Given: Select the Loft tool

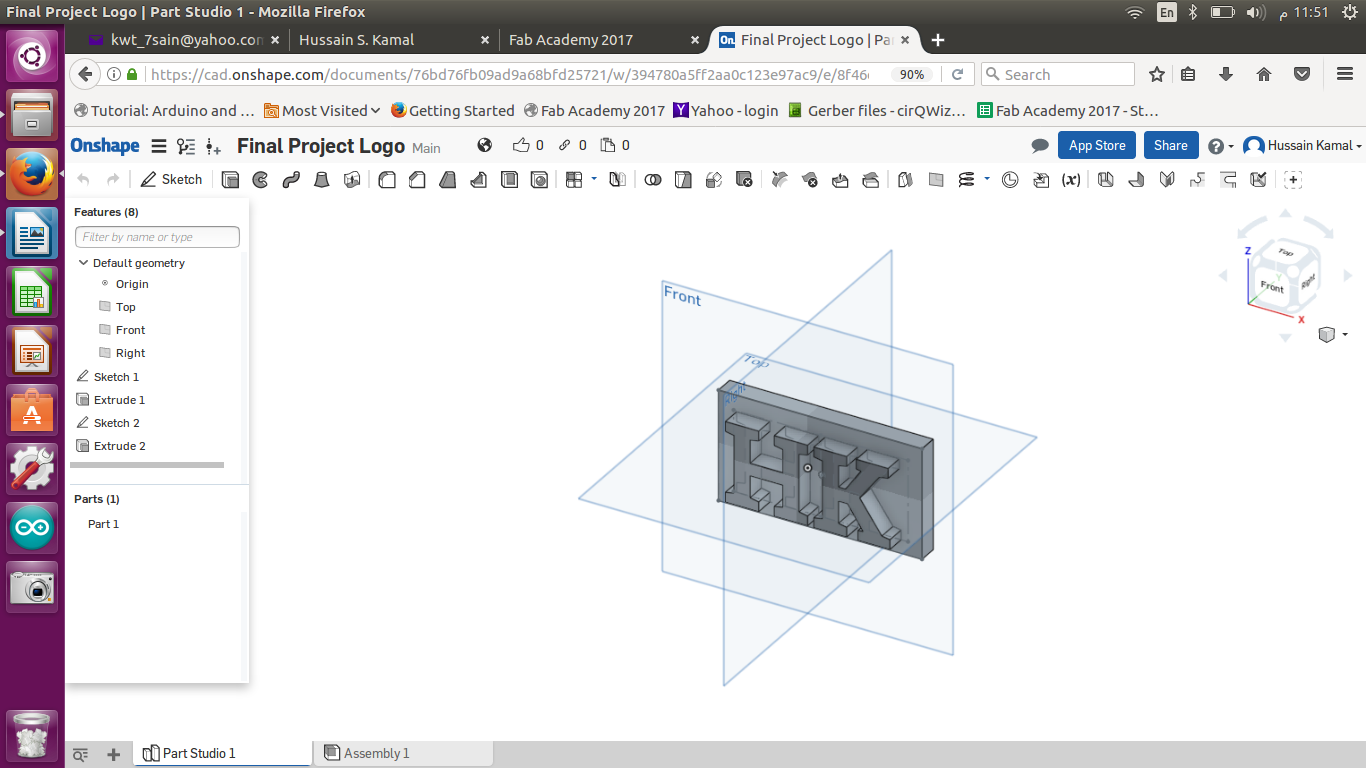Looking at the screenshot, I should (x=322, y=180).
